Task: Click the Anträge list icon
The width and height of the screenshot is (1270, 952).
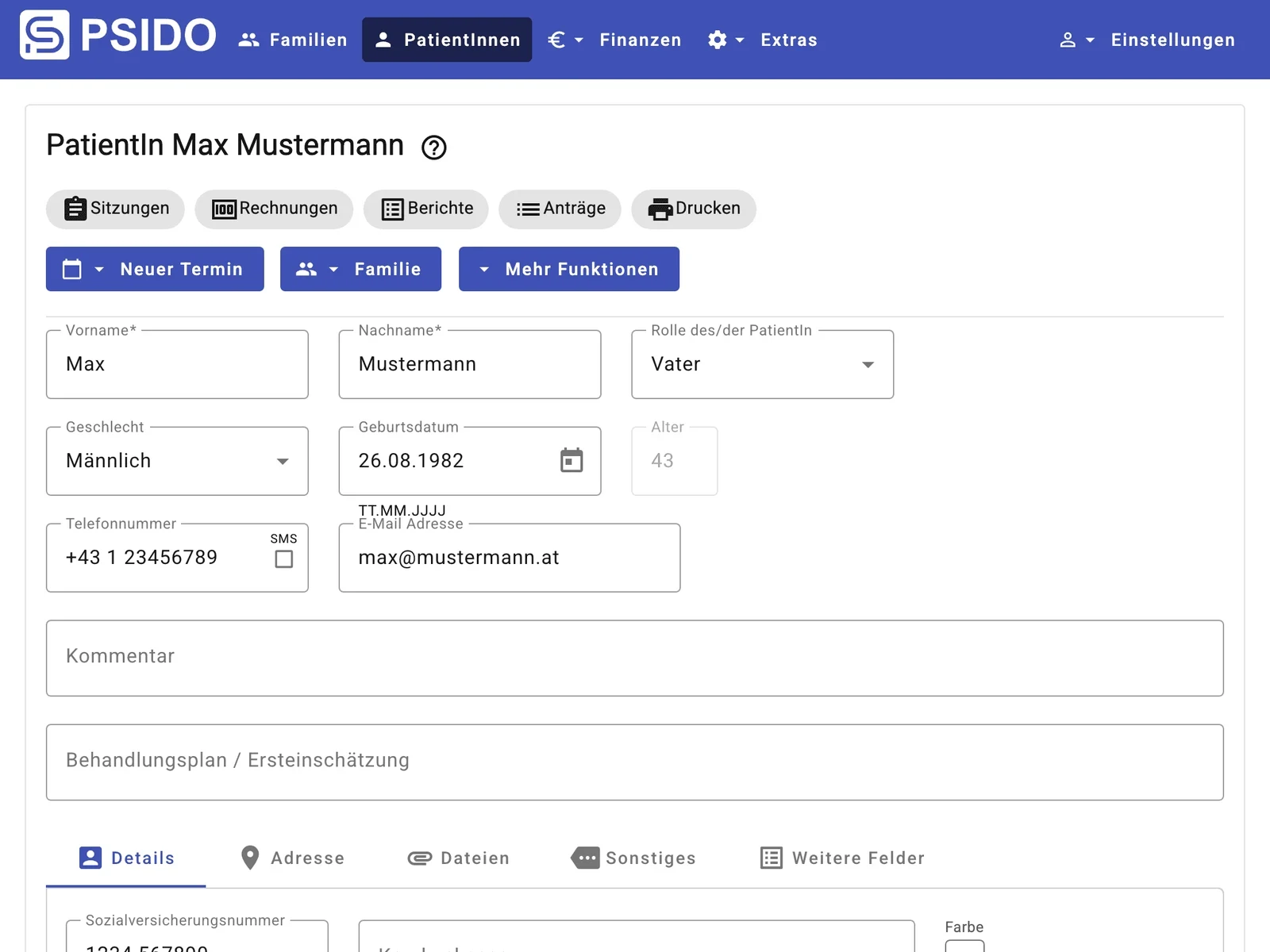Action: [528, 209]
